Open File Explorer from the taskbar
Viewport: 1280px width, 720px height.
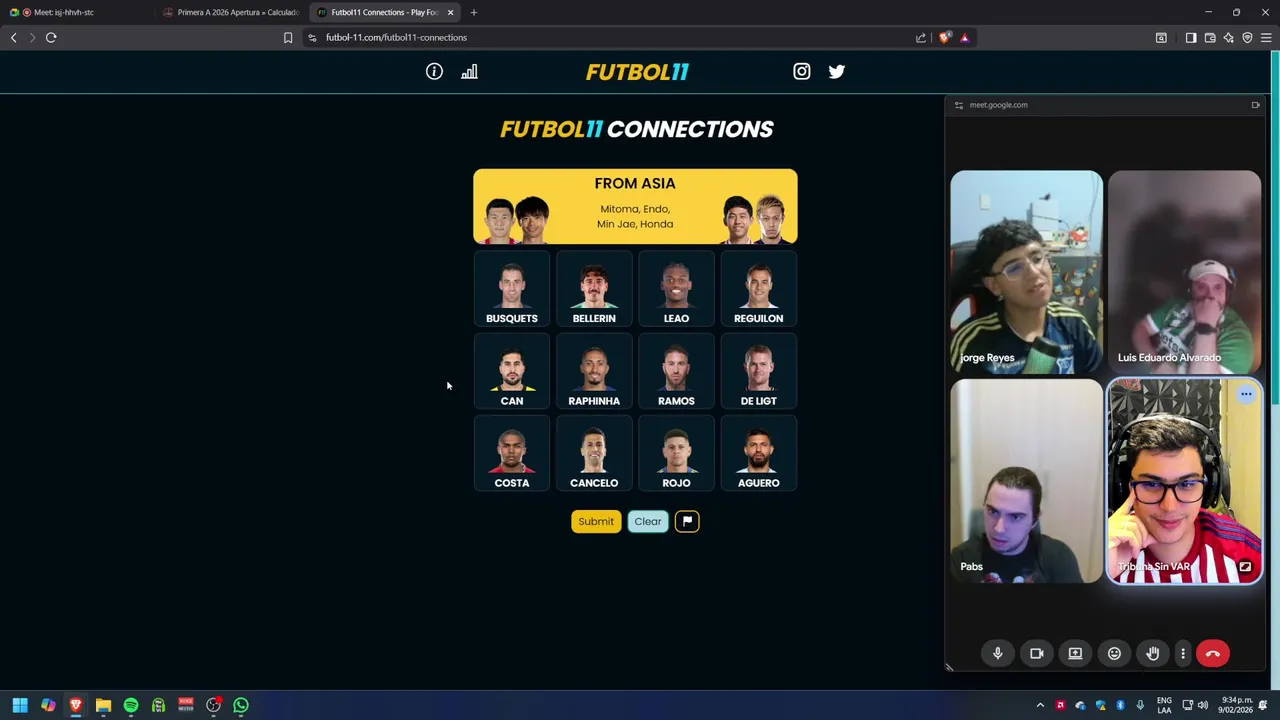tap(103, 705)
